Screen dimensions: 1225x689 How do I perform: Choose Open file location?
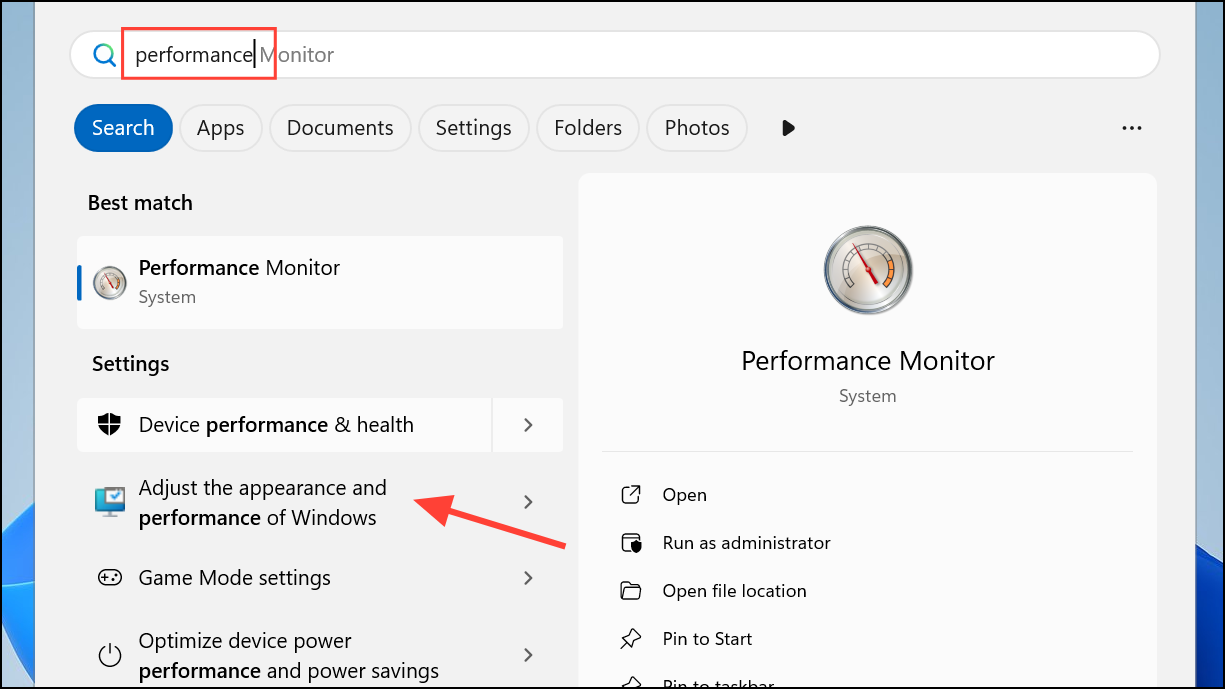(734, 591)
